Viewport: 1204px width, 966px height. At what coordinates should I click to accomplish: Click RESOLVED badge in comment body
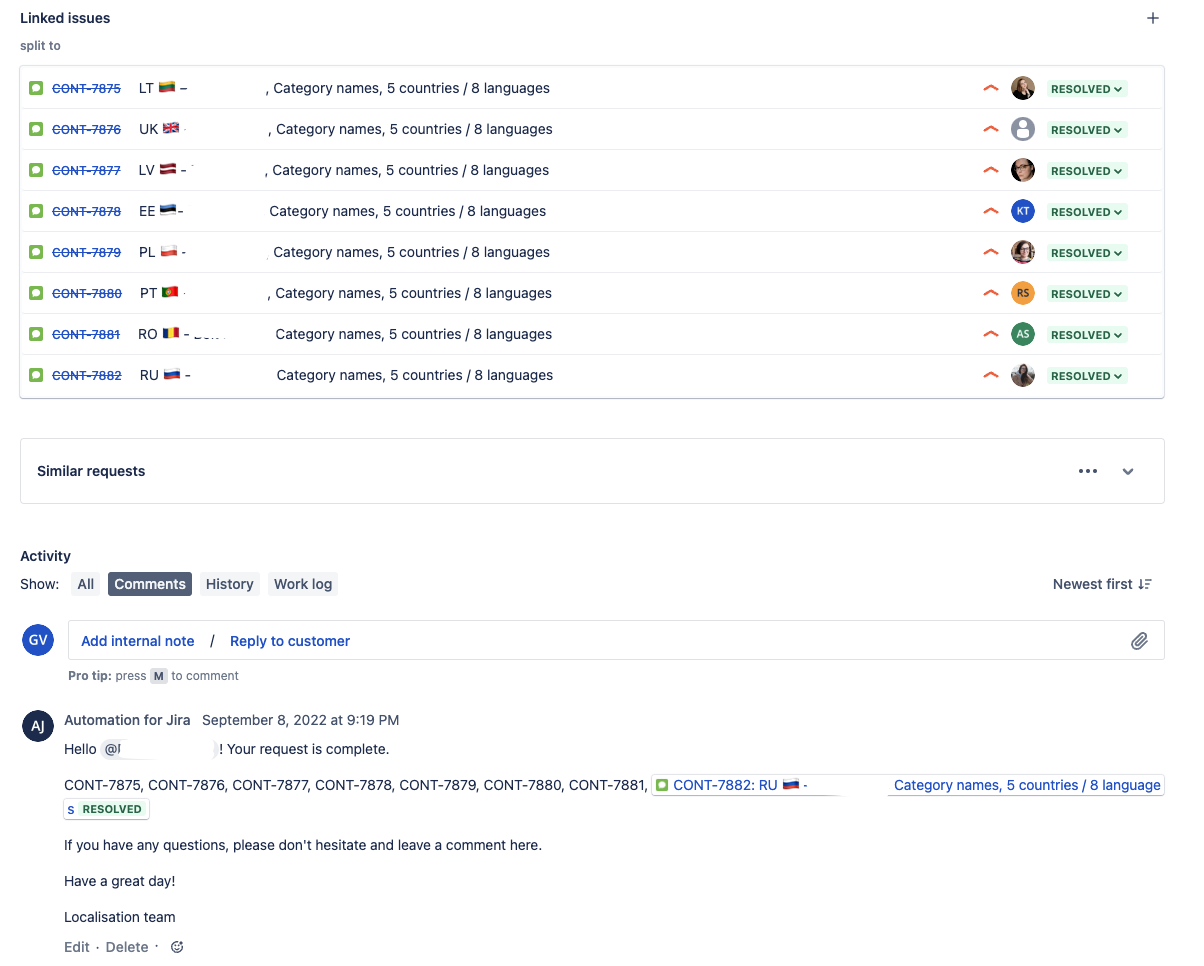pyautogui.click(x=112, y=809)
